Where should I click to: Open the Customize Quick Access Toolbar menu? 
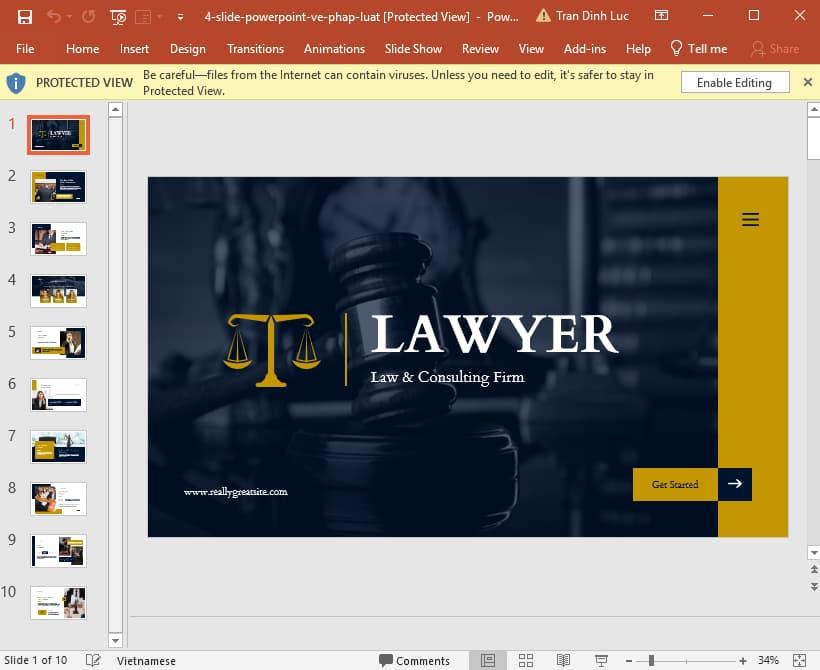click(180, 17)
